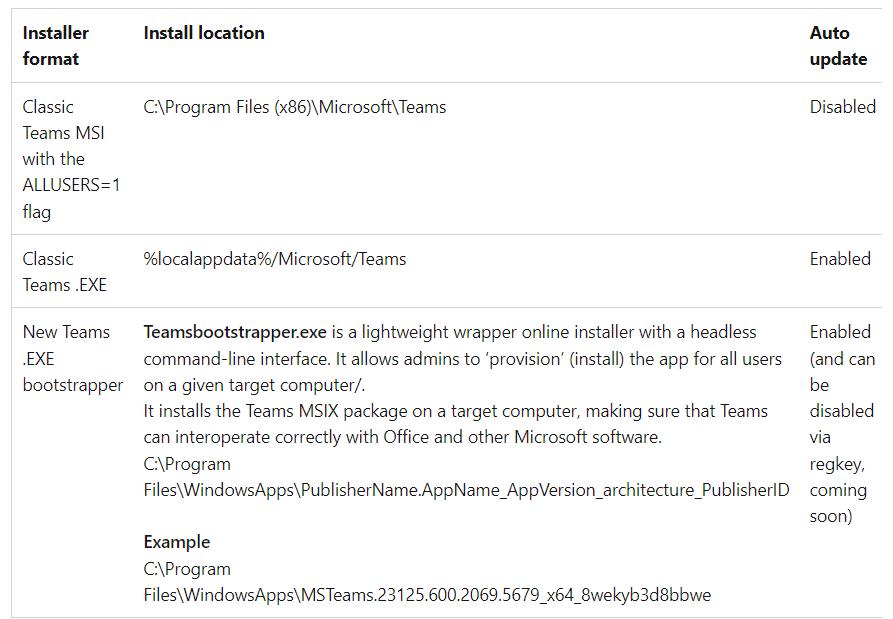This screenshot has height=619, width=893.
Task: Click the bold Teamsbootstrapper.exe text
Action: tap(235, 332)
